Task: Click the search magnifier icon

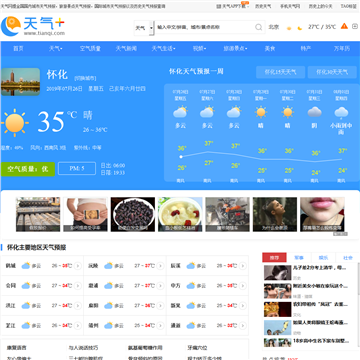Action: click(259, 27)
